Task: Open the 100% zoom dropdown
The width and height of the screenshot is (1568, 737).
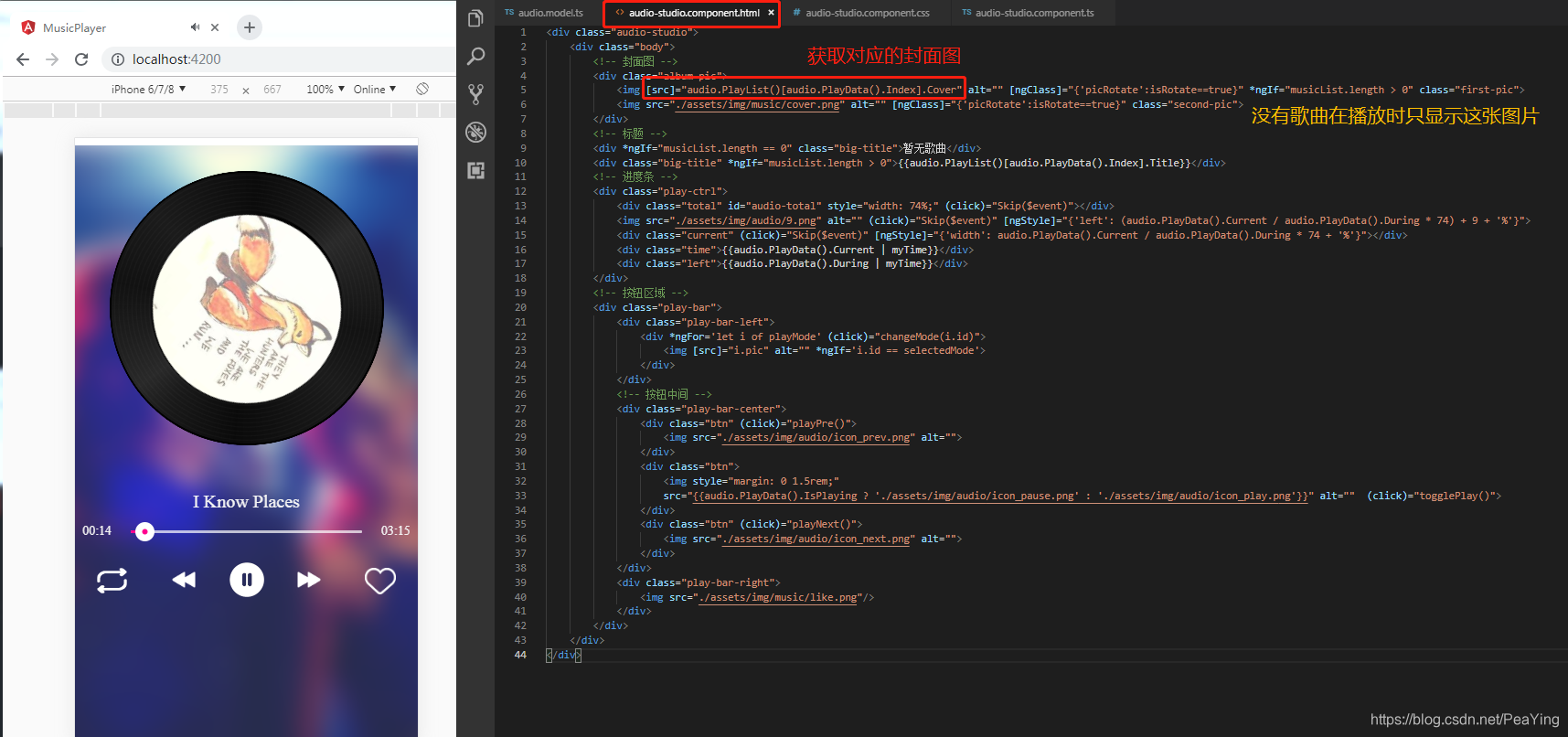Action: point(325,89)
